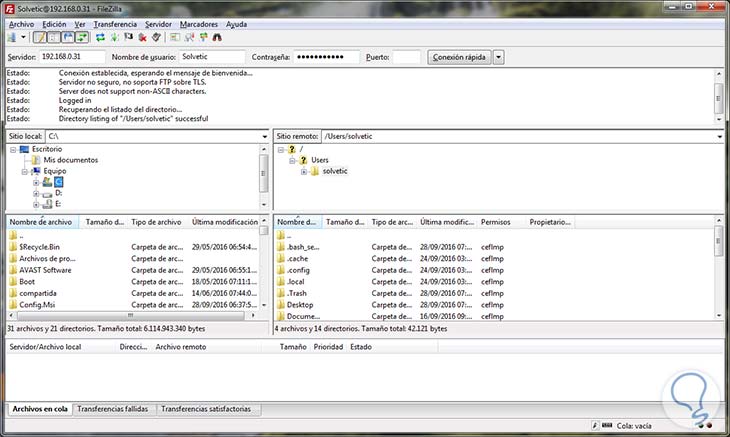Open the Ayuda menu

coord(236,24)
